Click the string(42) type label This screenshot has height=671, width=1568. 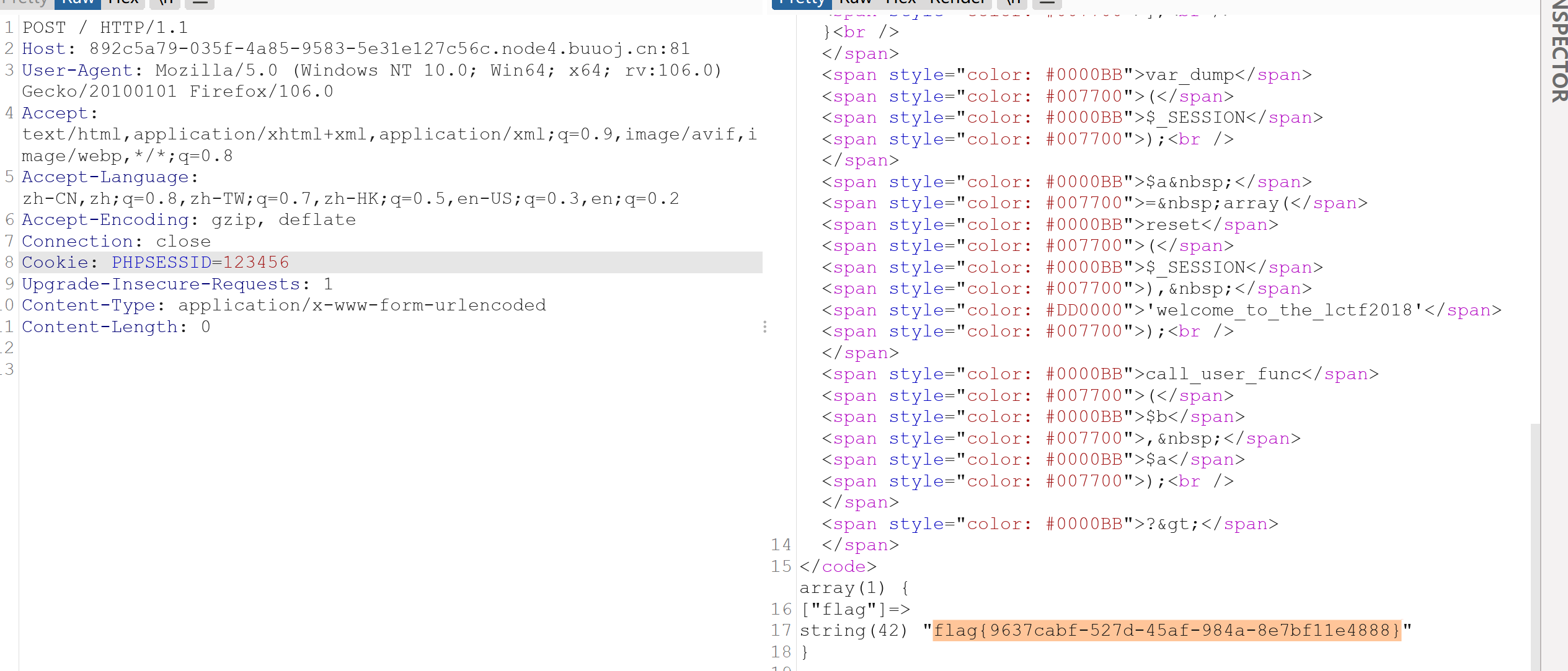click(854, 631)
